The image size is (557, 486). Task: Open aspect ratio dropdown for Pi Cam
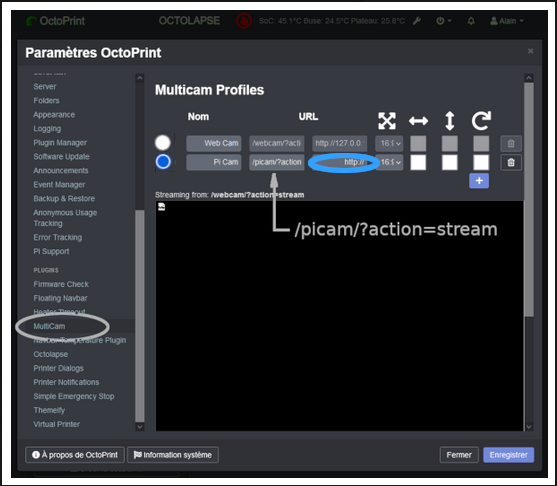click(389, 162)
